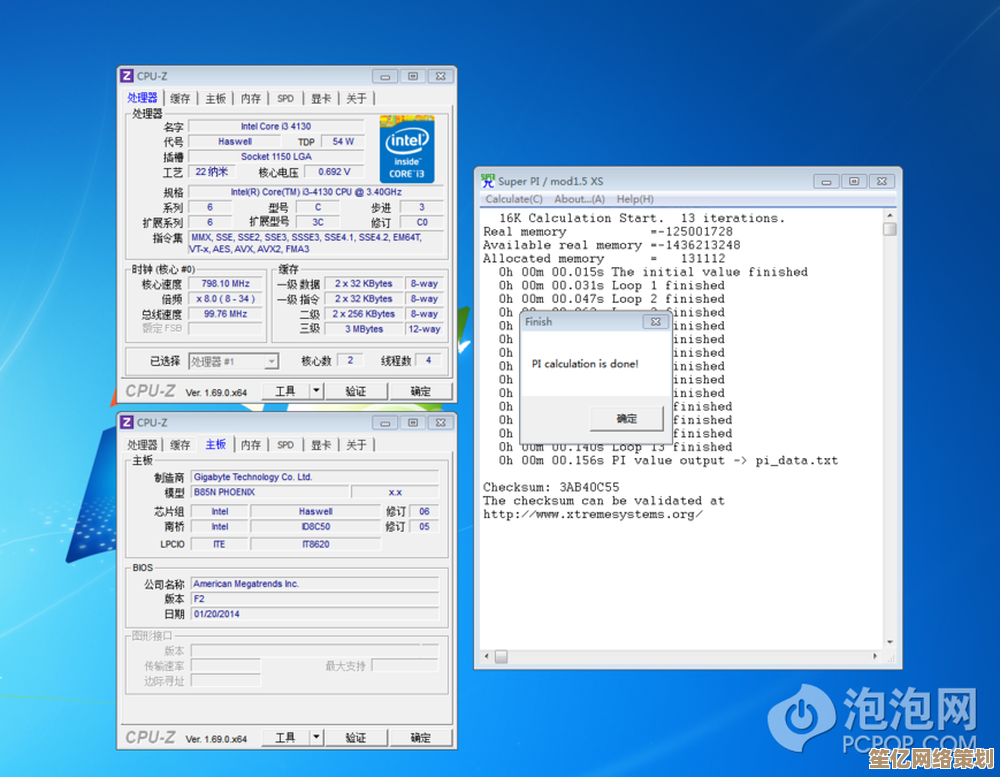This screenshot has width=1000, height=777.
Task: Switch to 内存 tab in processor window
Action: pos(250,98)
